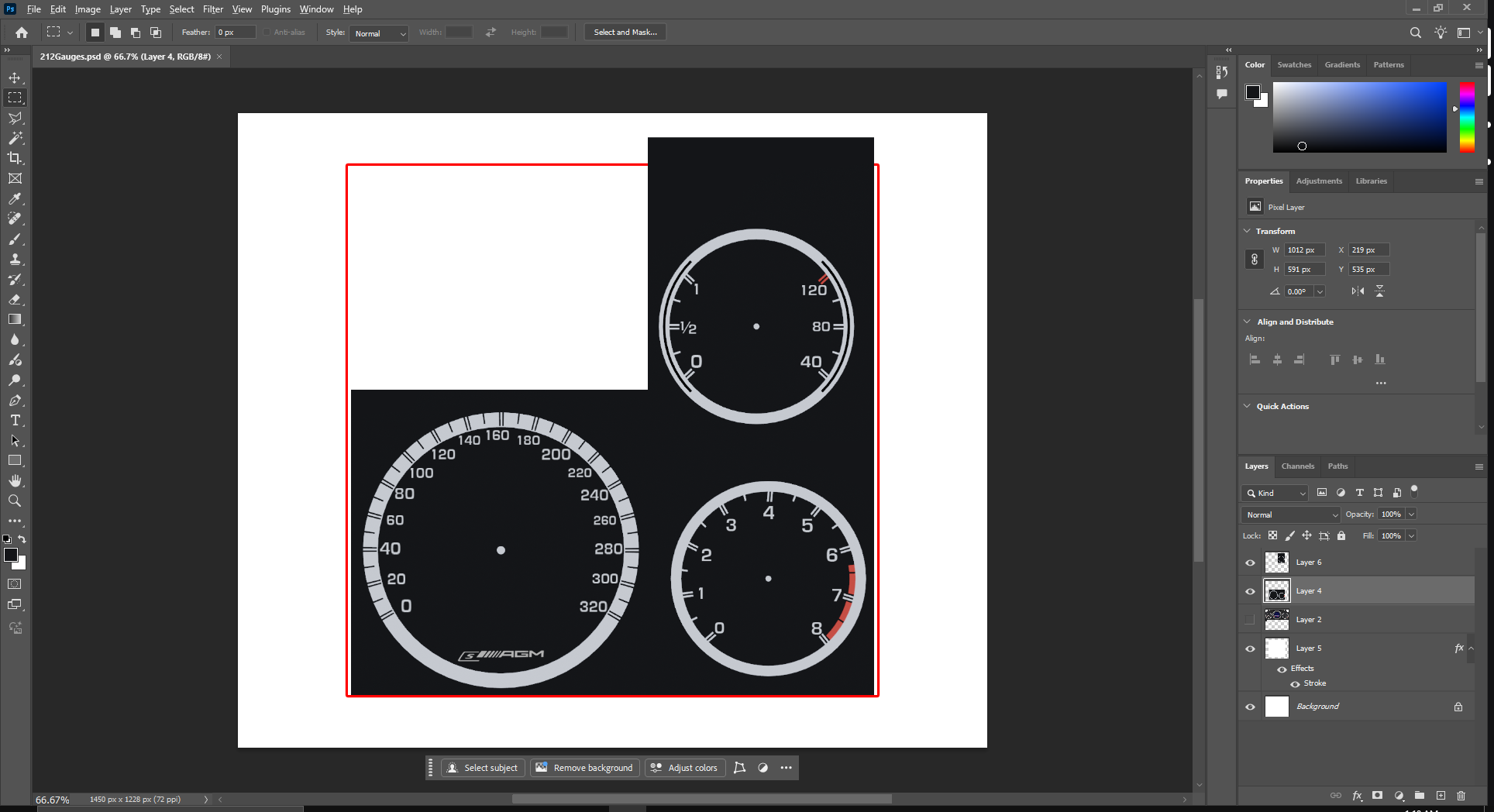Click the hue slider strip
This screenshot has height=812, width=1494.
[x=1467, y=117]
